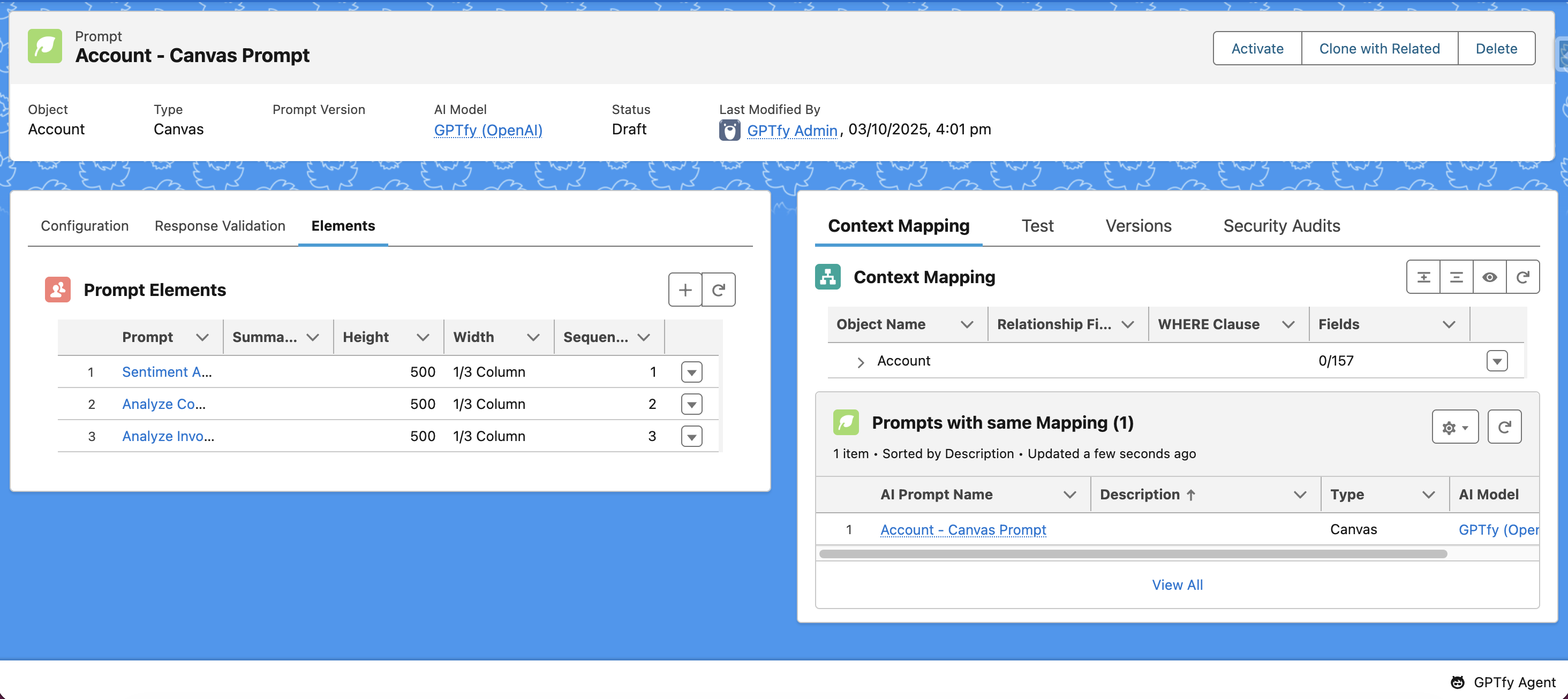Expand the Account row in Context Mapping
The height and width of the screenshot is (699, 1568).
(860, 362)
